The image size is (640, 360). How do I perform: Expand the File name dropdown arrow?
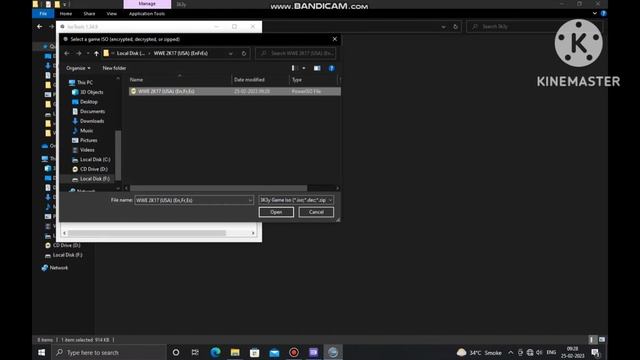250,200
